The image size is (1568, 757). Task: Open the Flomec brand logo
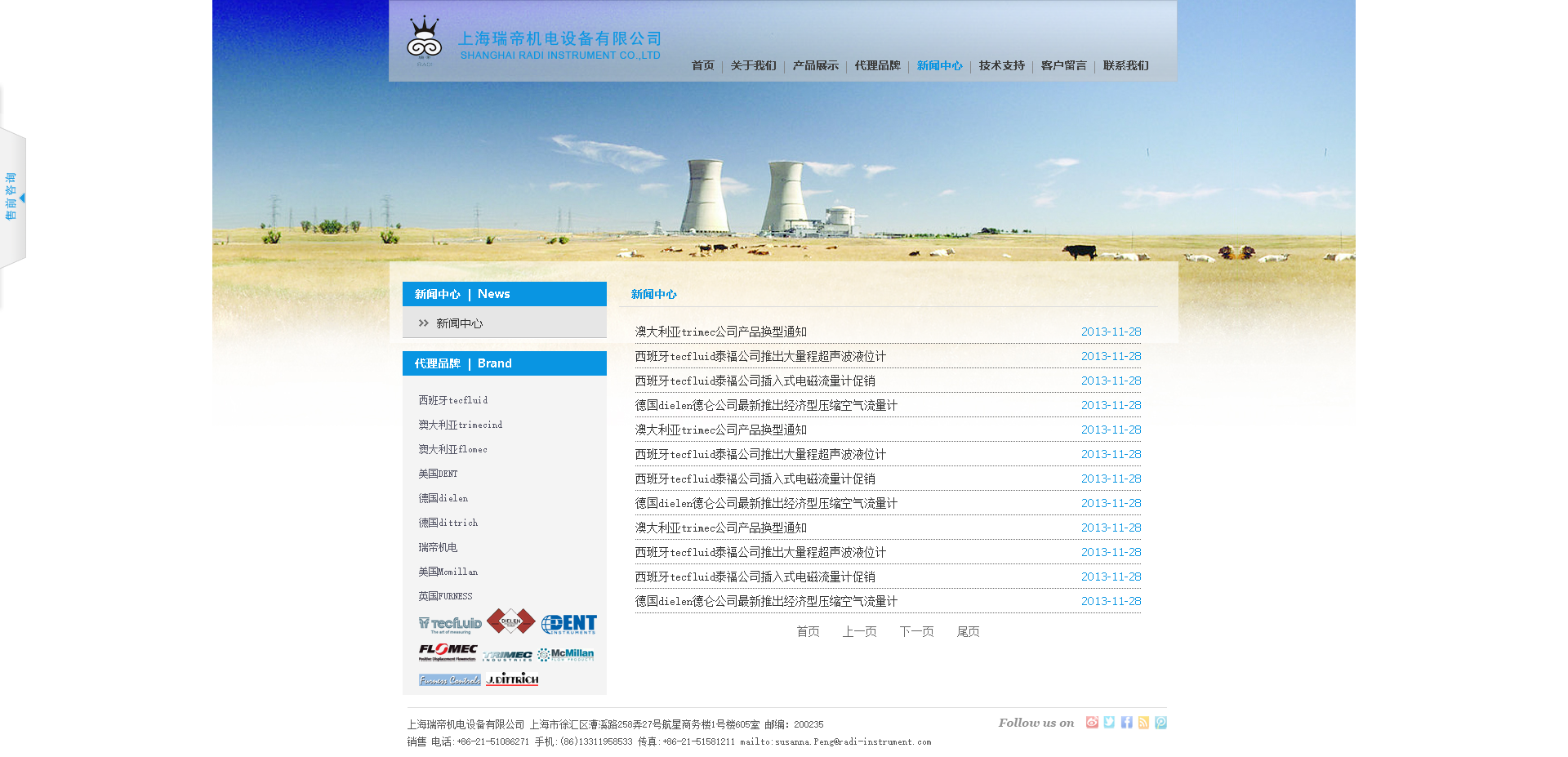tap(448, 652)
